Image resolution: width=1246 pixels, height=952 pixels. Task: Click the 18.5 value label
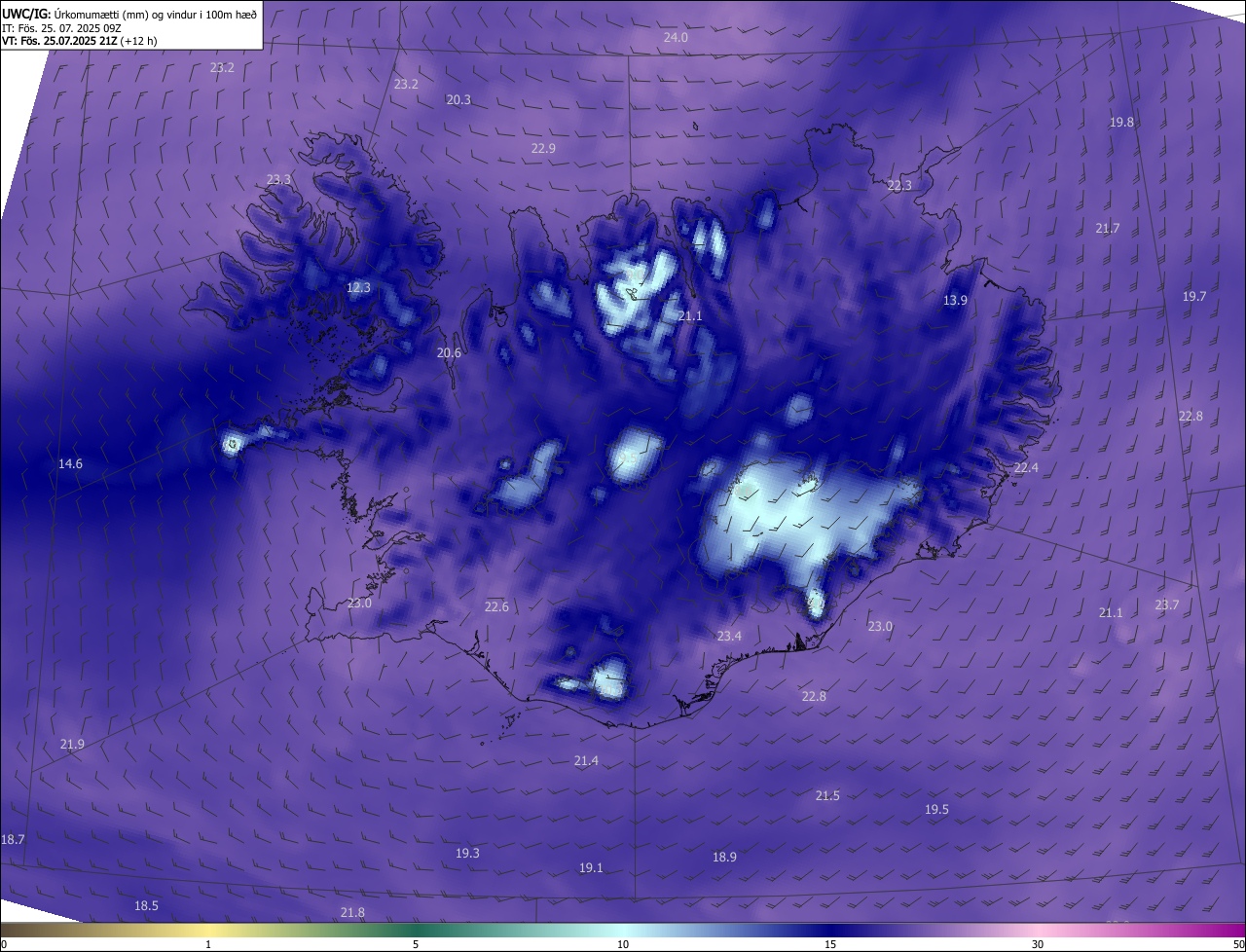[x=146, y=905]
